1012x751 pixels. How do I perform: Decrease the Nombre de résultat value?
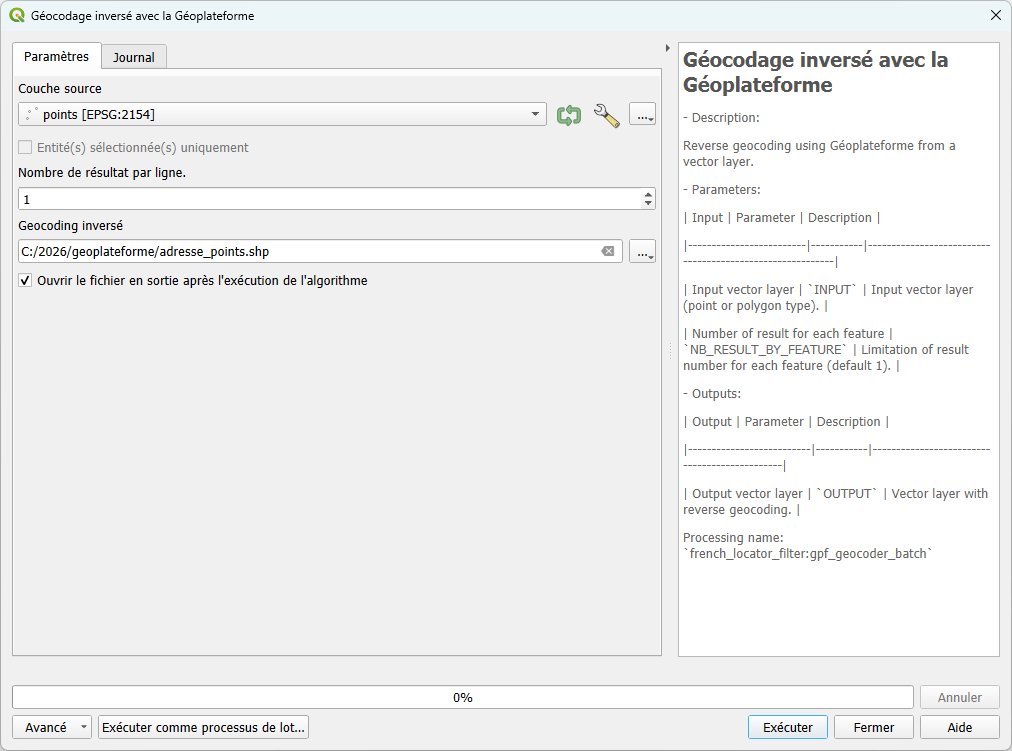click(648, 204)
